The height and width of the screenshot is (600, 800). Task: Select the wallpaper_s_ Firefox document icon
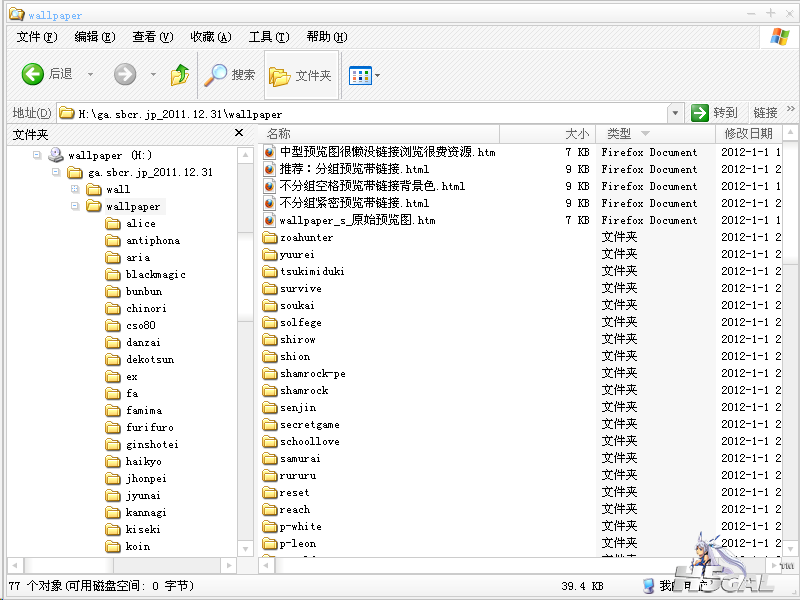pos(269,220)
